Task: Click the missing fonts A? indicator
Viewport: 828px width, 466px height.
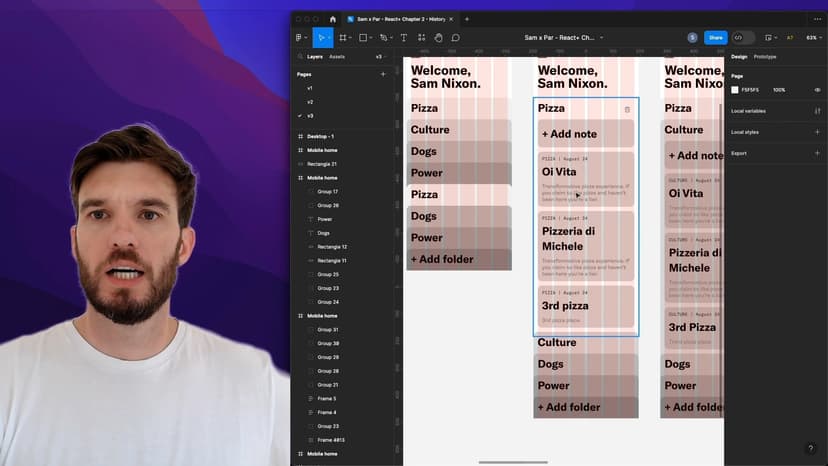Action: tap(790, 38)
